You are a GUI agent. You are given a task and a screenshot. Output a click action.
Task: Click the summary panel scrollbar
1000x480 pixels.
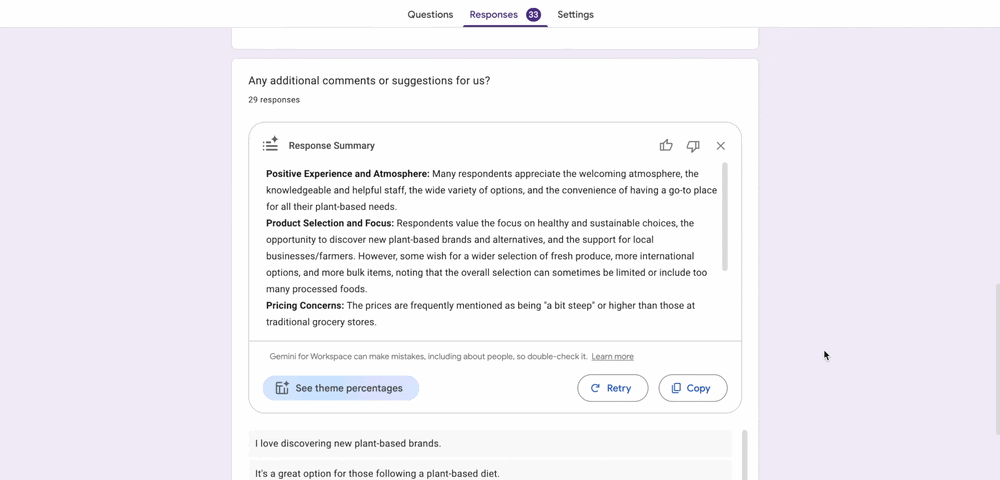(x=725, y=217)
